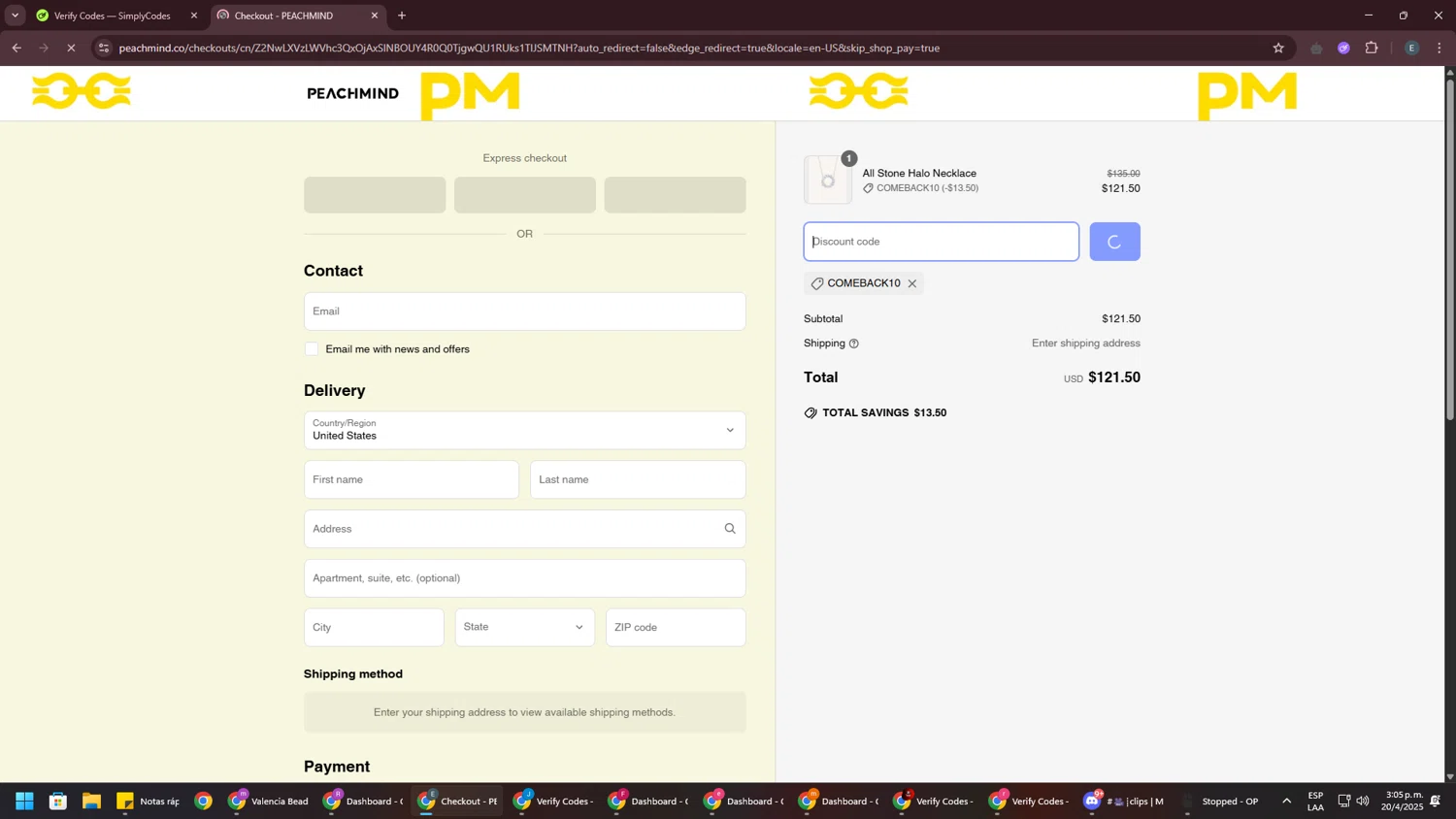Screen dimensions: 1456x819
Task: Open a new browser tab
Action: point(402,16)
